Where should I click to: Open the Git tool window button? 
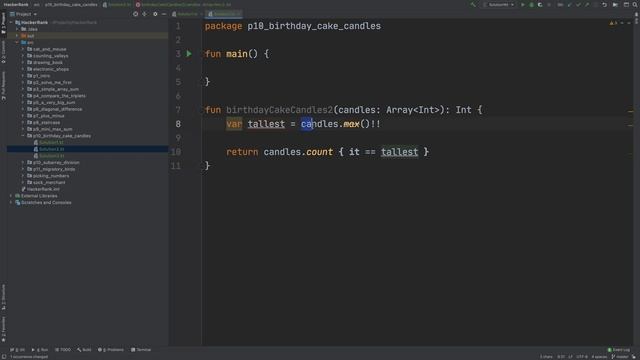17,350
